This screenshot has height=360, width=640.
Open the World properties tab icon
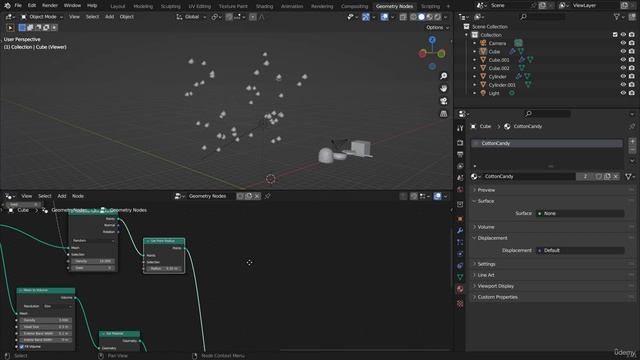(x=460, y=190)
